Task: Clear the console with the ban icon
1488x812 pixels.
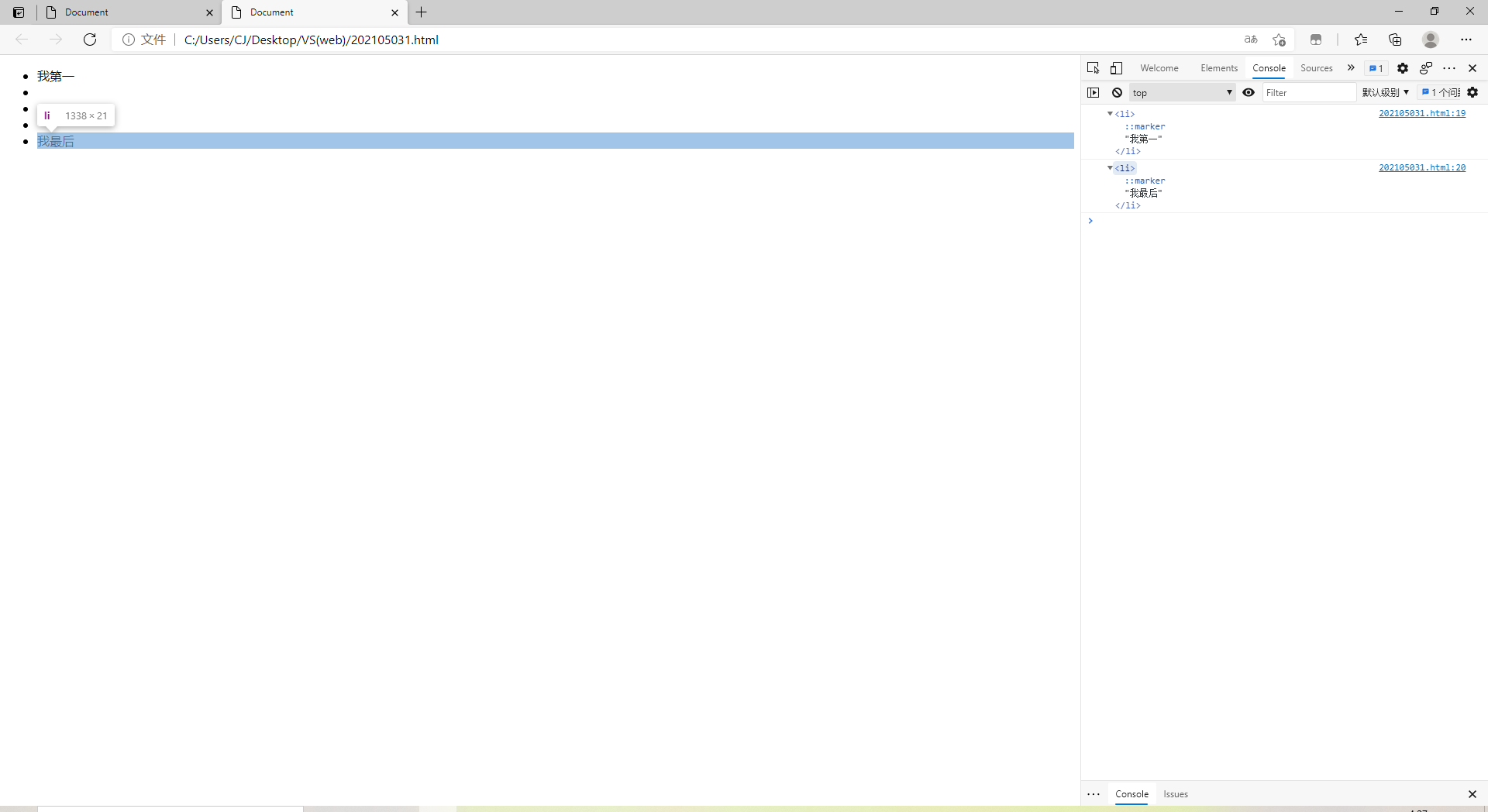Action: (x=1117, y=92)
